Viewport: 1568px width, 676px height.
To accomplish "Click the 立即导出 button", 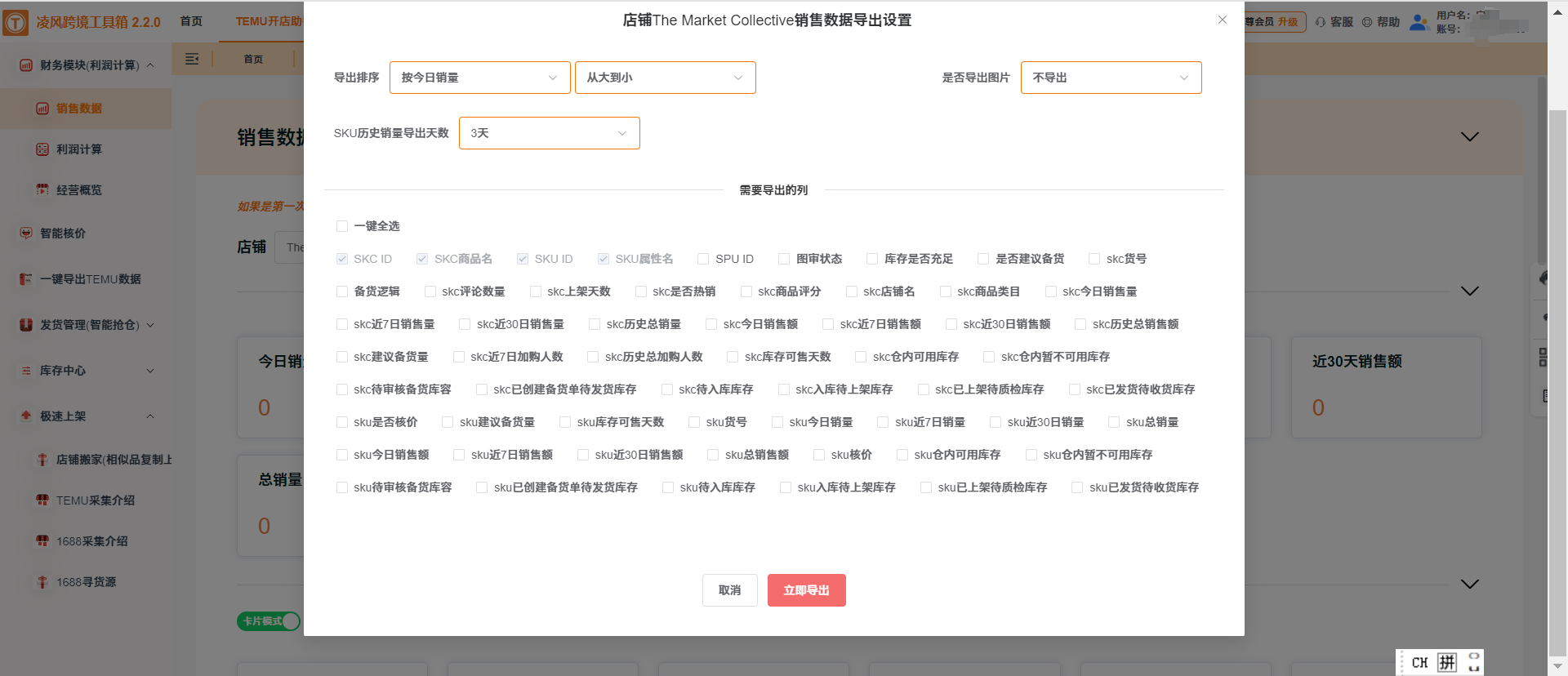I will 807,590.
